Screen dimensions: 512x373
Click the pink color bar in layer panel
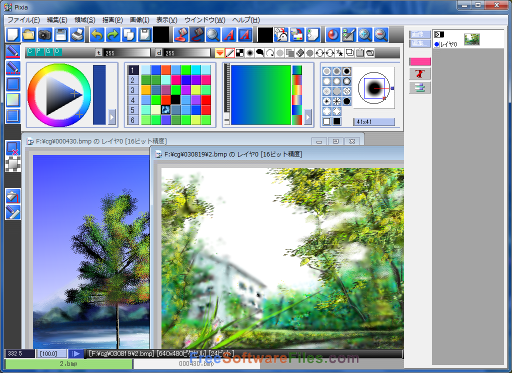tap(420, 62)
